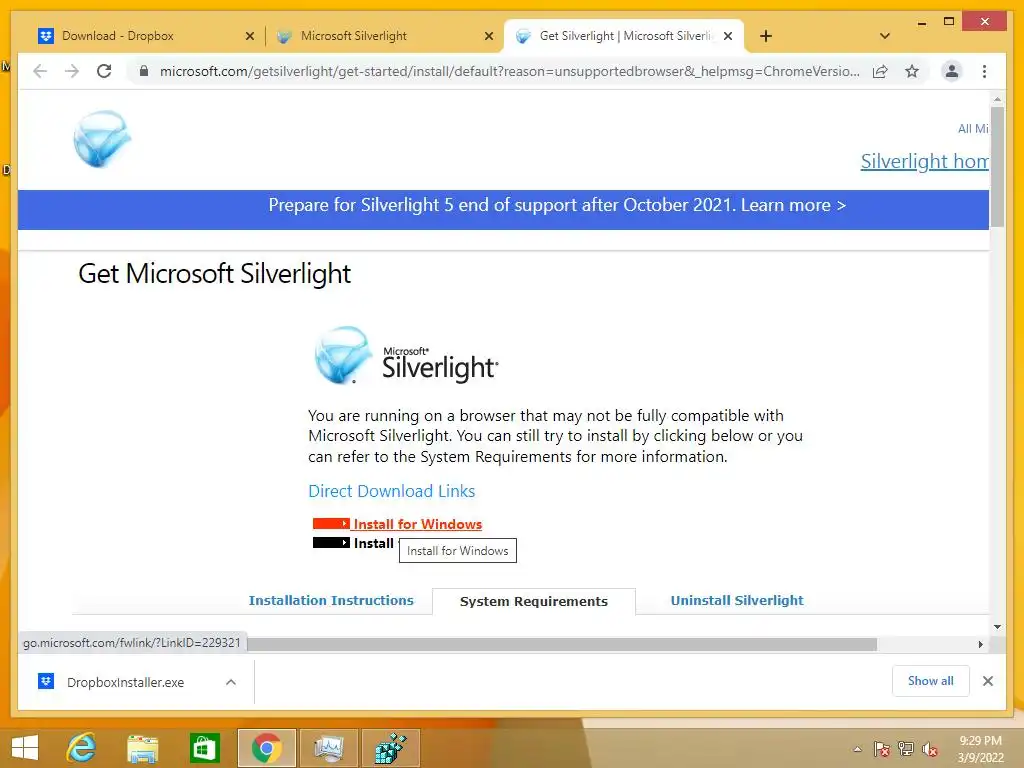Bookmark this page with star icon
1024x768 pixels.
tap(912, 71)
